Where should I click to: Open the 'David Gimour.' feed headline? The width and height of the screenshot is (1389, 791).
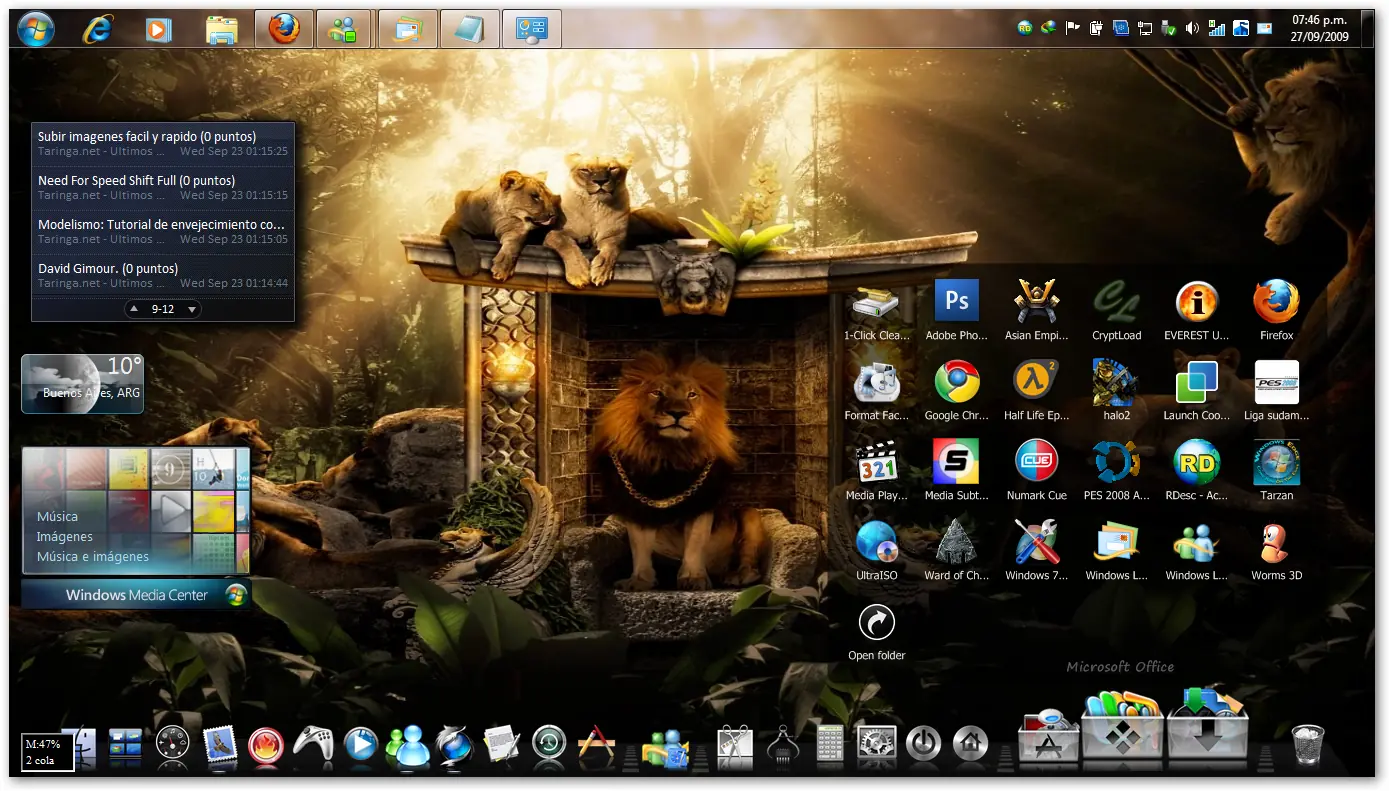pos(163,276)
